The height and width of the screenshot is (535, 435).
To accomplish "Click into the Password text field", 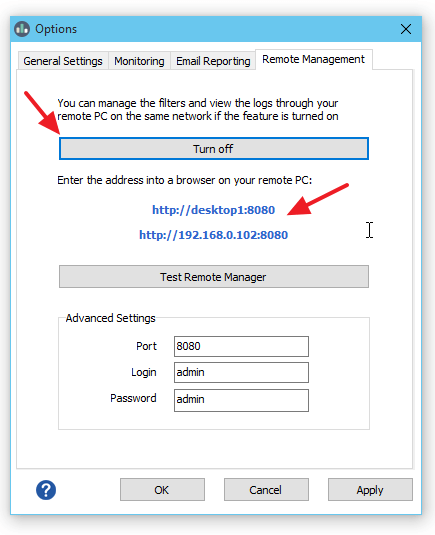I will [241, 400].
